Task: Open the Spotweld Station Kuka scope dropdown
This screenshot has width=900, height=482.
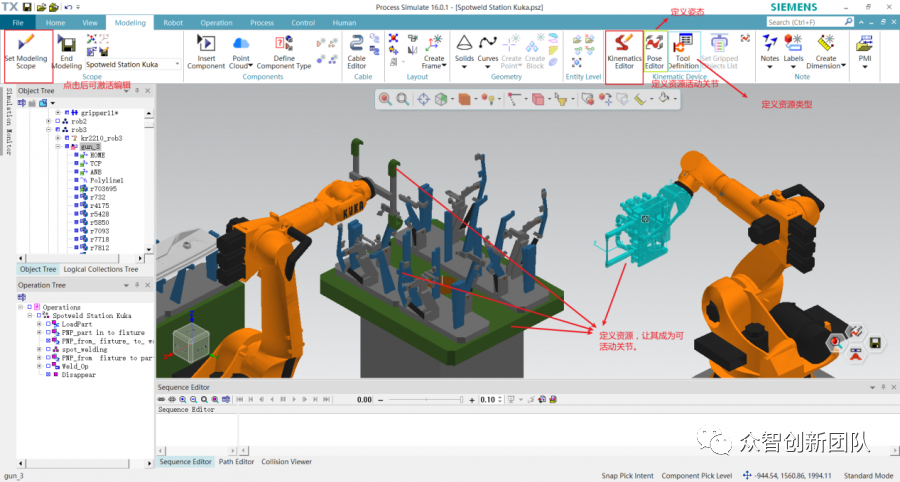Action: click(176, 64)
